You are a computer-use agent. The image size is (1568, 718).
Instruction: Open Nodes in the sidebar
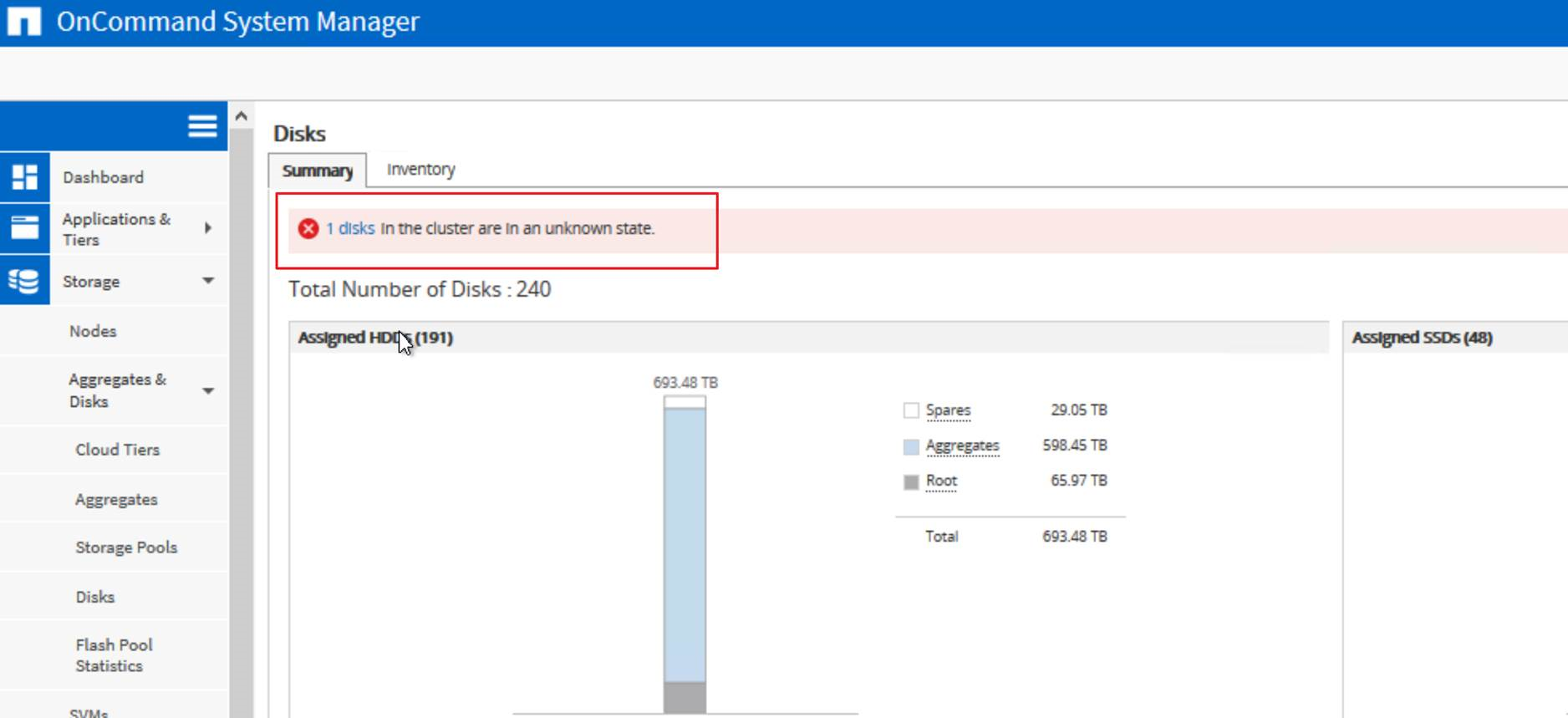click(93, 331)
